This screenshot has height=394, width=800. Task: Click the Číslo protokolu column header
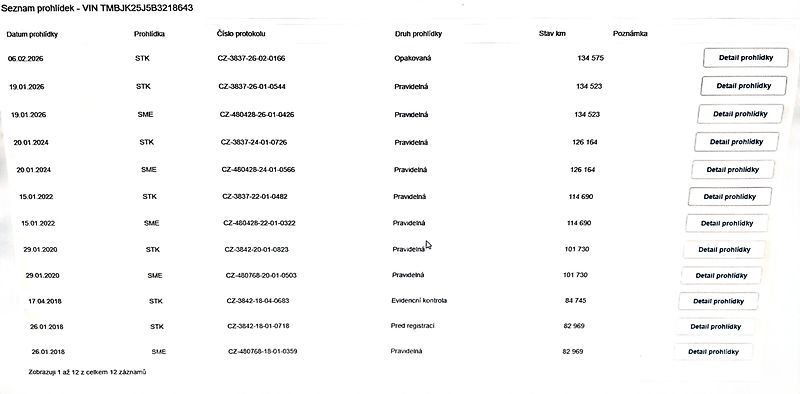coord(241,34)
